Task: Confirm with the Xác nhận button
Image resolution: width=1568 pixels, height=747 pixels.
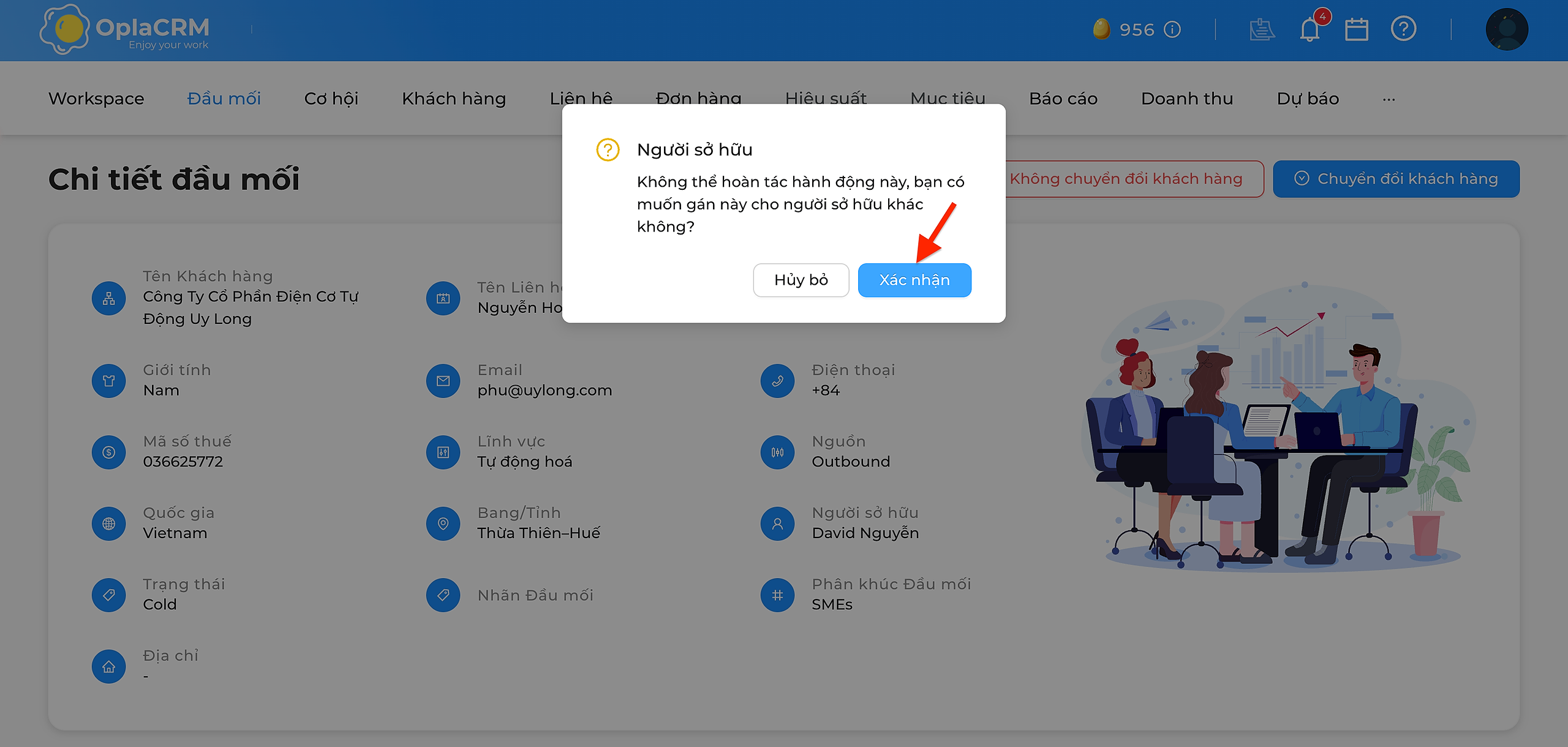Action: click(914, 280)
